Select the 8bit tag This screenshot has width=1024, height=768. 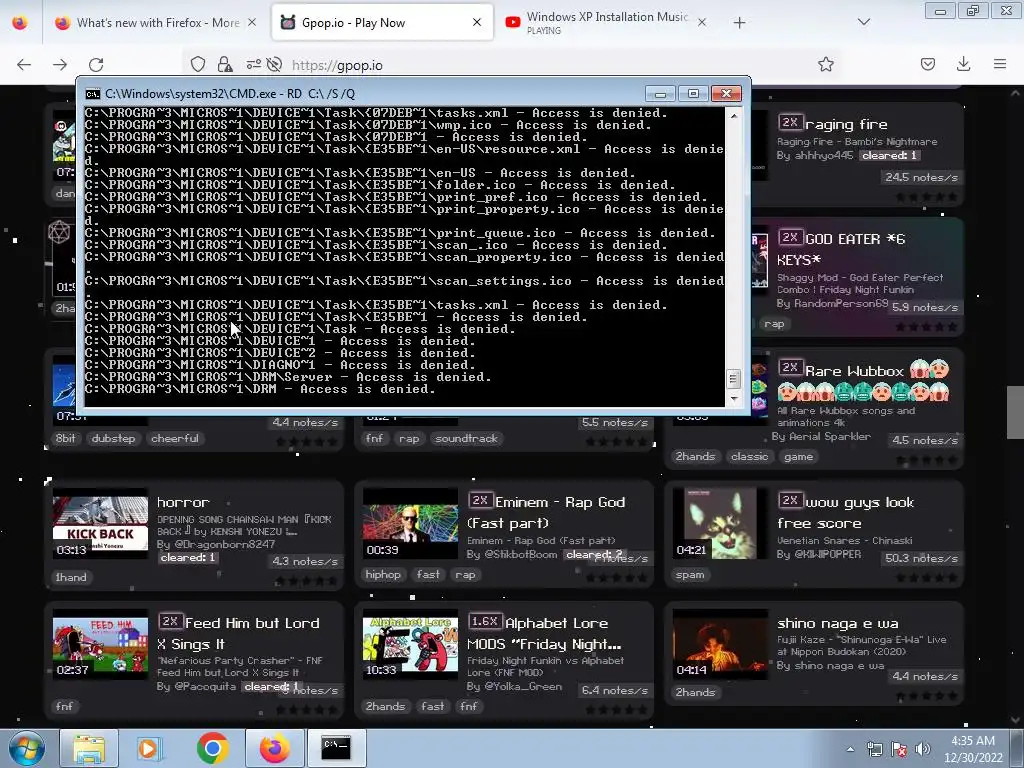click(65, 438)
